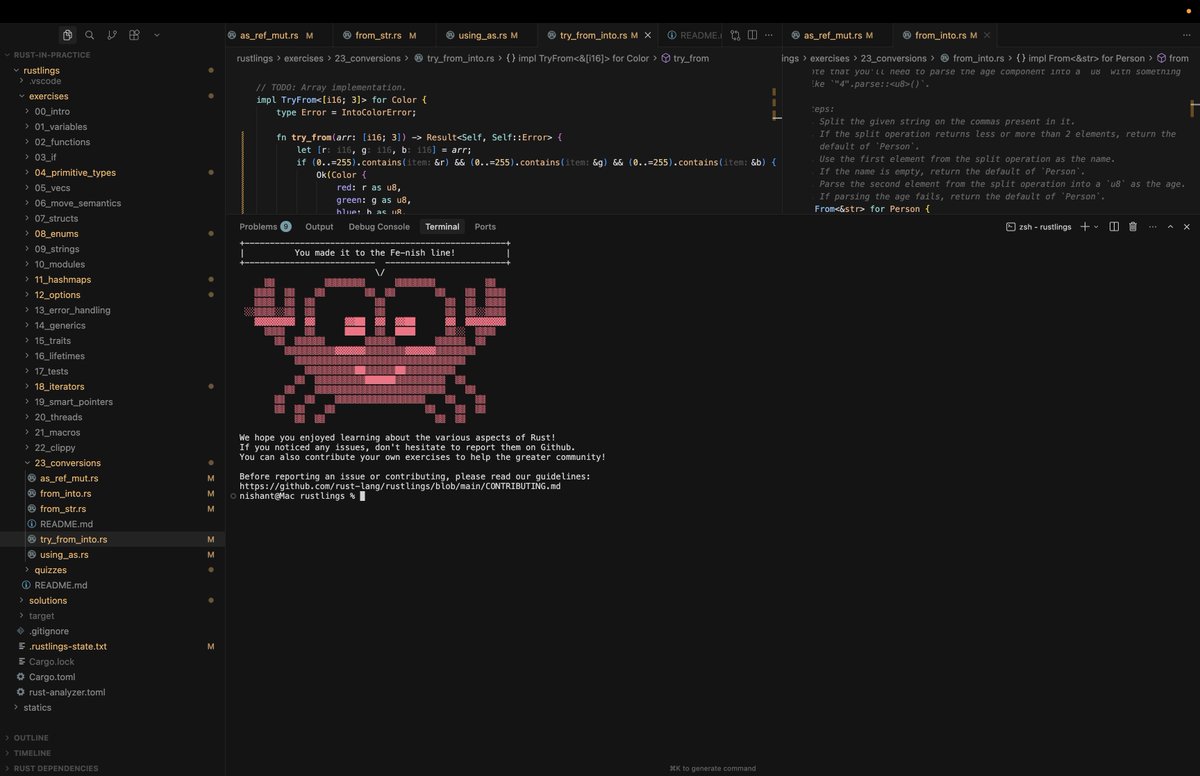Open the Source Control view icon

[x=111, y=35]
